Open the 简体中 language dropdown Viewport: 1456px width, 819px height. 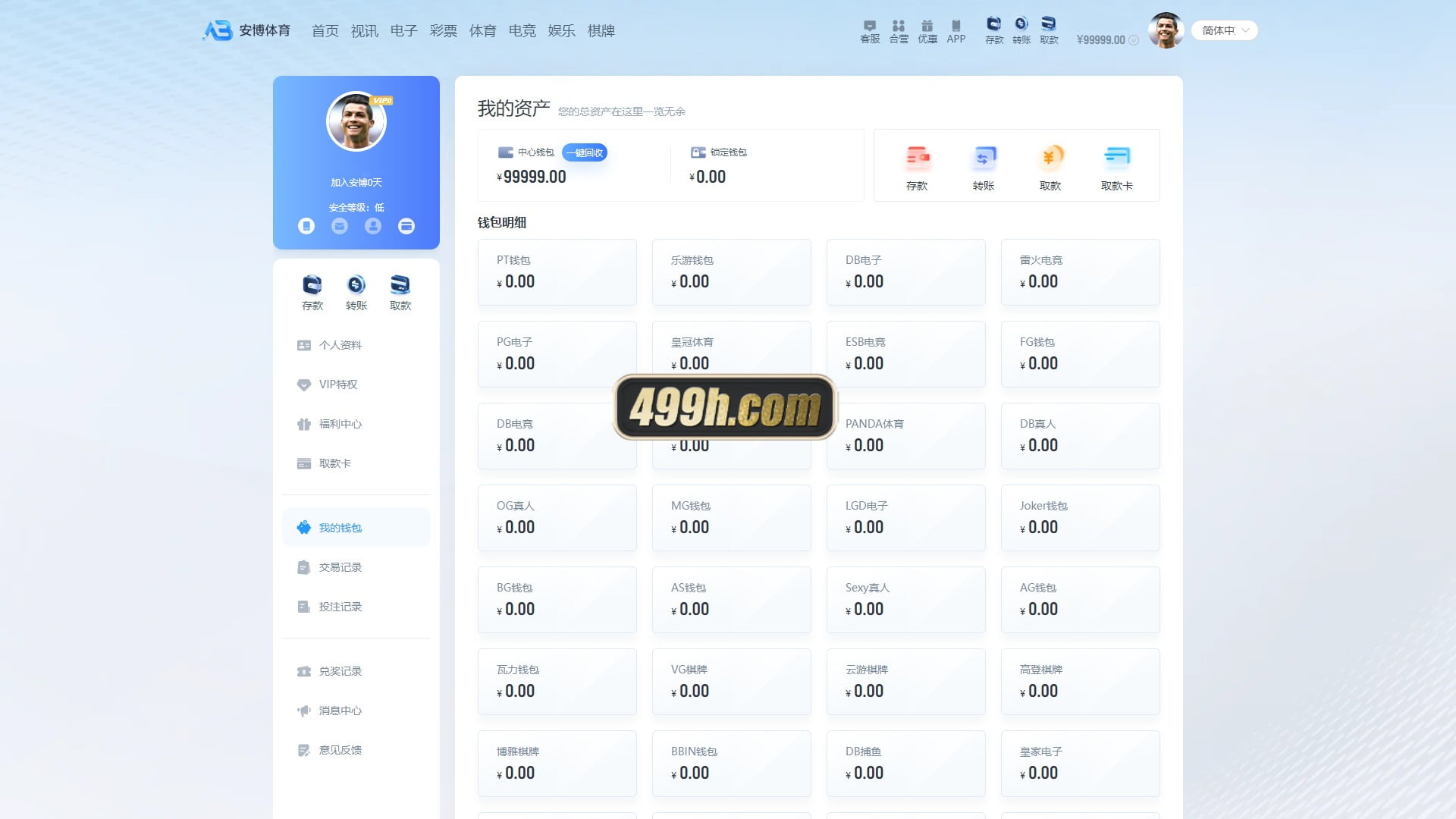pyautogui.click(x=1225, y=30)
